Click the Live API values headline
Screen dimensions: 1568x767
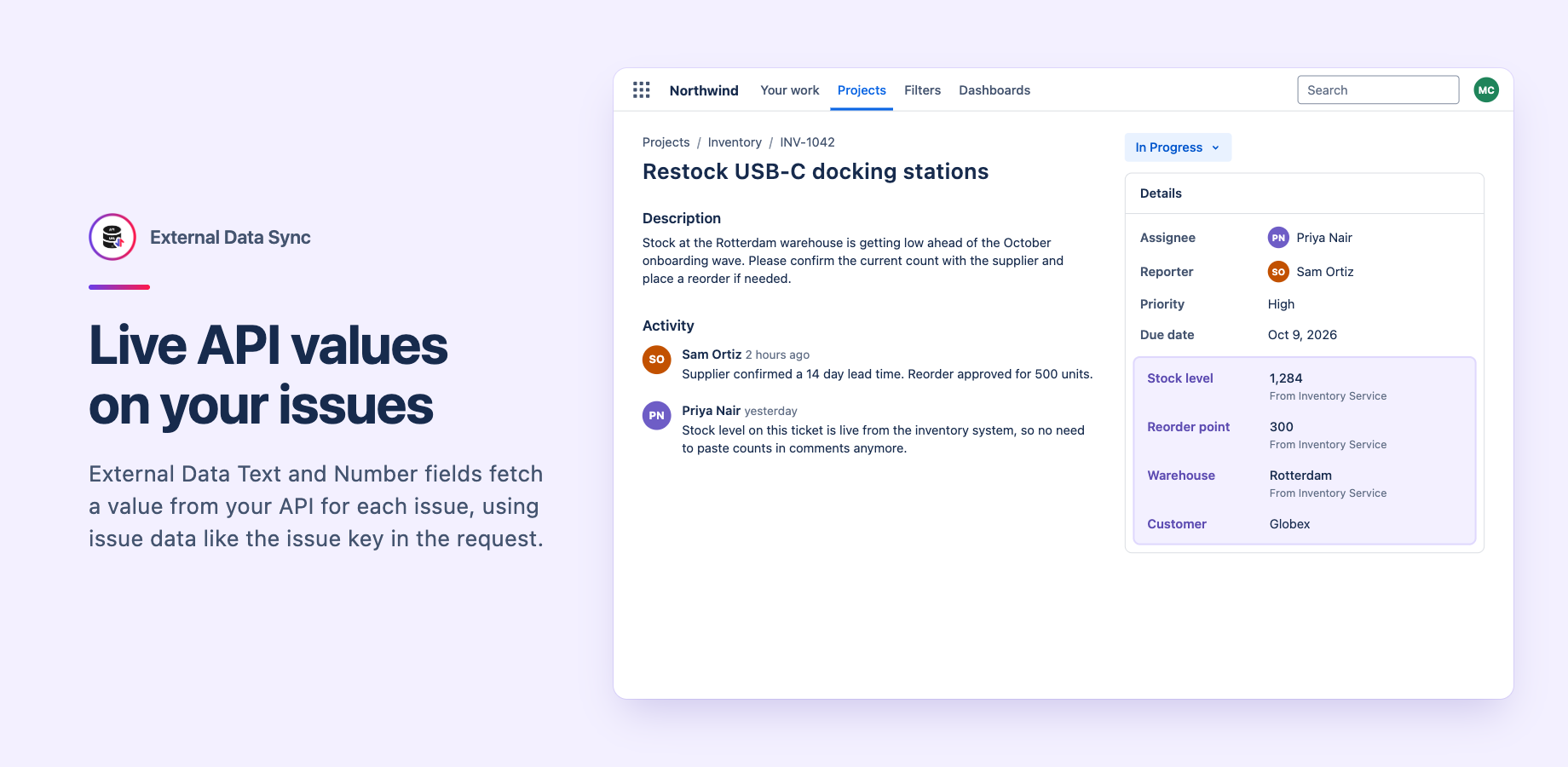point(268,375)
